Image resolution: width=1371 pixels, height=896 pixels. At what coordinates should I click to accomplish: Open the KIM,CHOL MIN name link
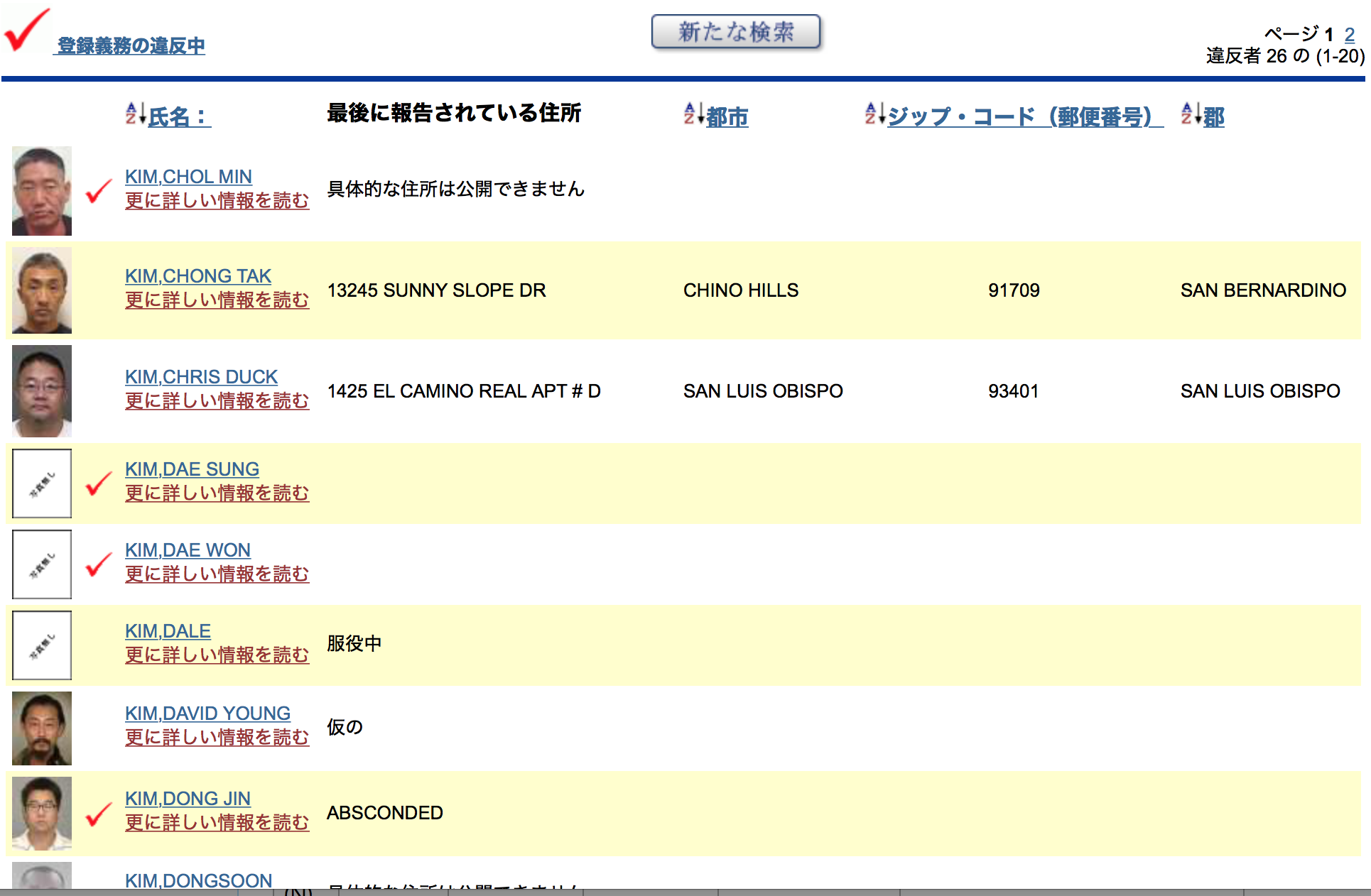pyautogui.click(x=188, y=177)
